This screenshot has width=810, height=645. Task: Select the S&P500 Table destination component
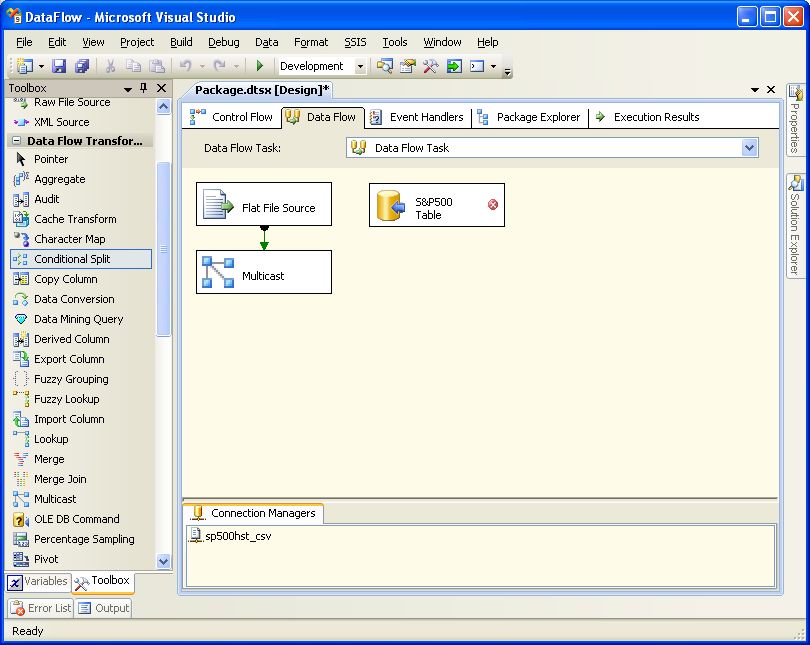[x=437, y=205]
